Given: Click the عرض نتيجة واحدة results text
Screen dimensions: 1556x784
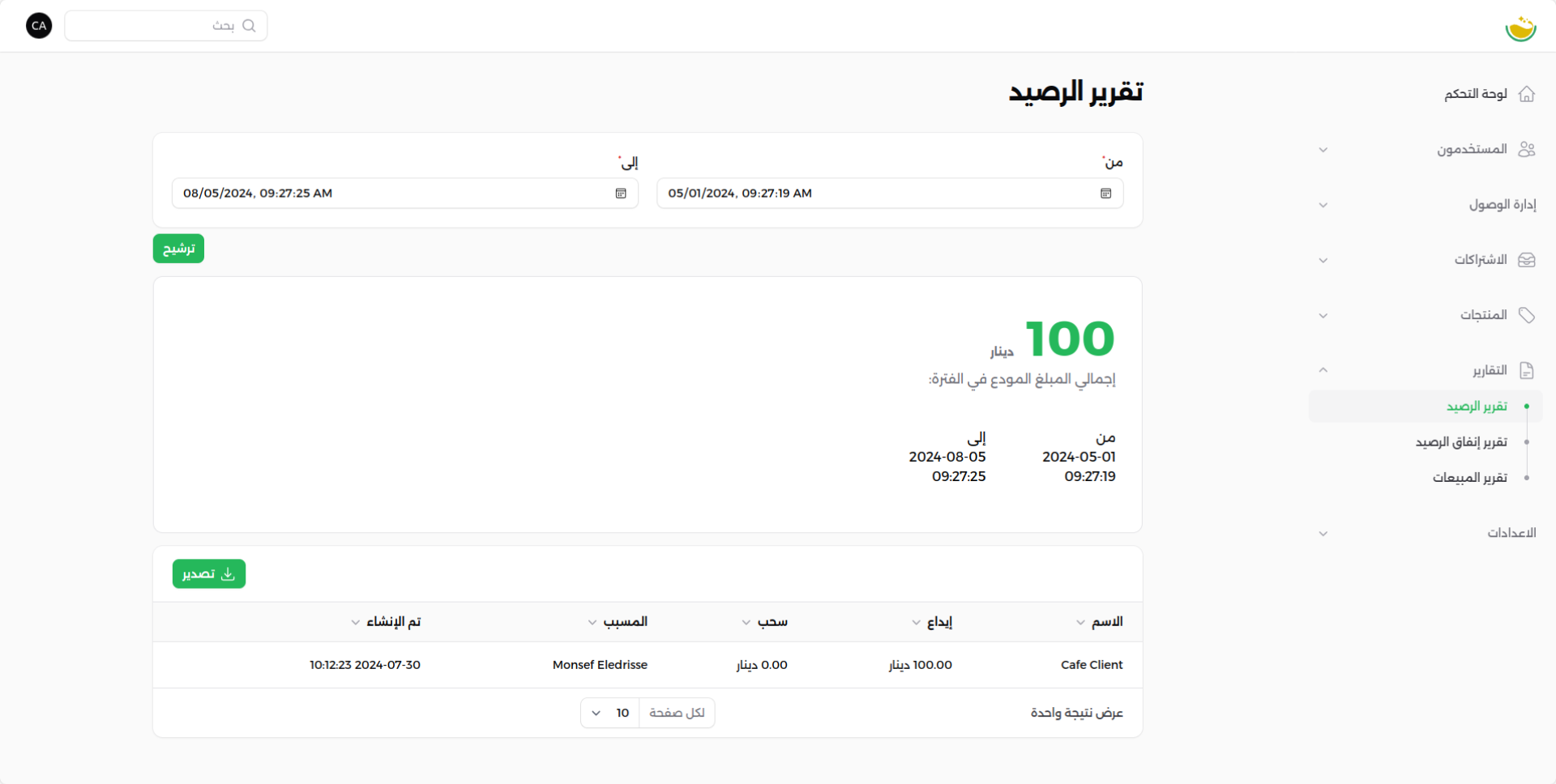Looking at the screenshot, I should point(1076,713).
